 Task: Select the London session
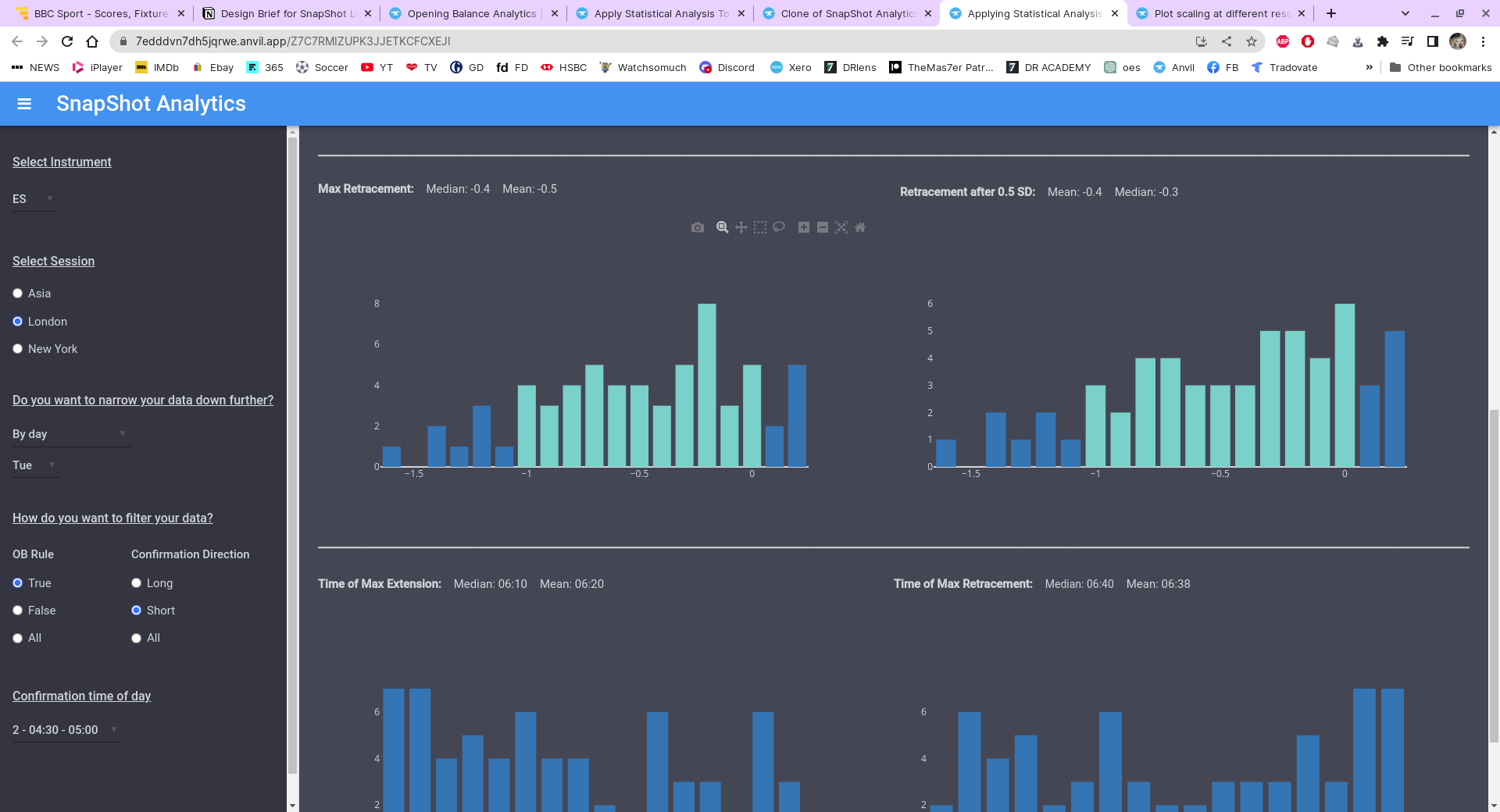(17, 322)
